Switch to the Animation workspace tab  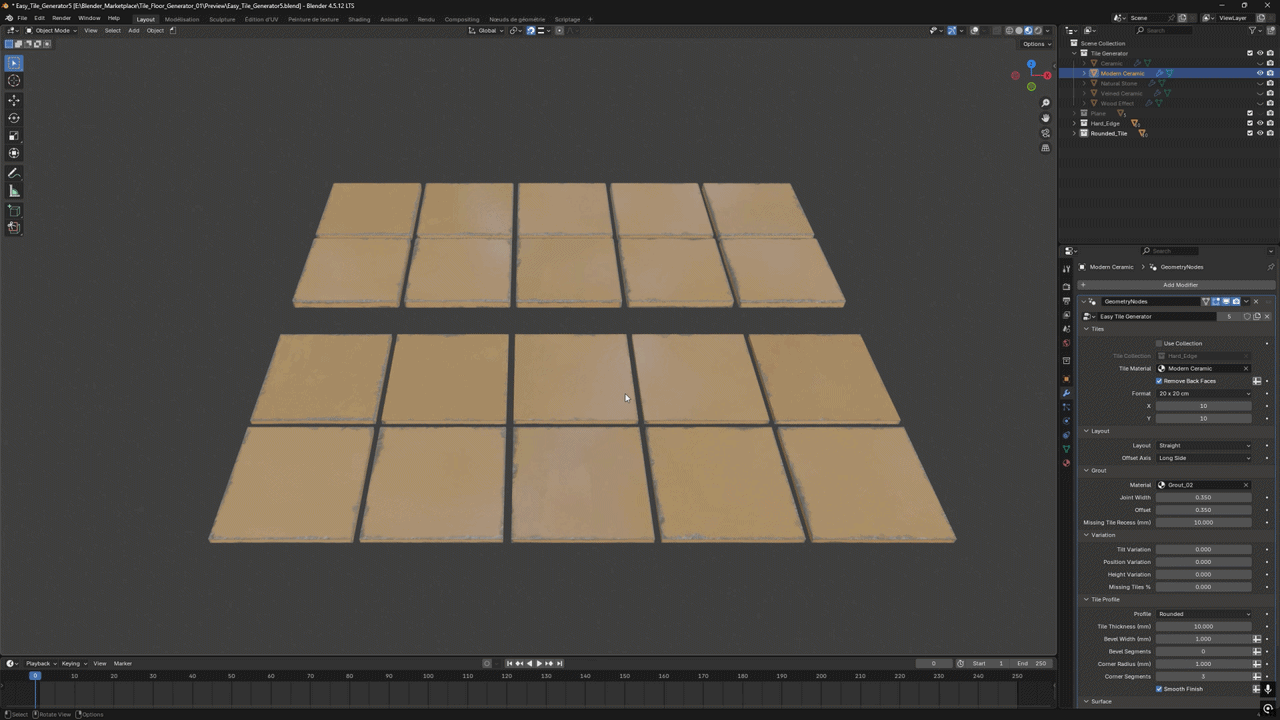pos(393,19)
